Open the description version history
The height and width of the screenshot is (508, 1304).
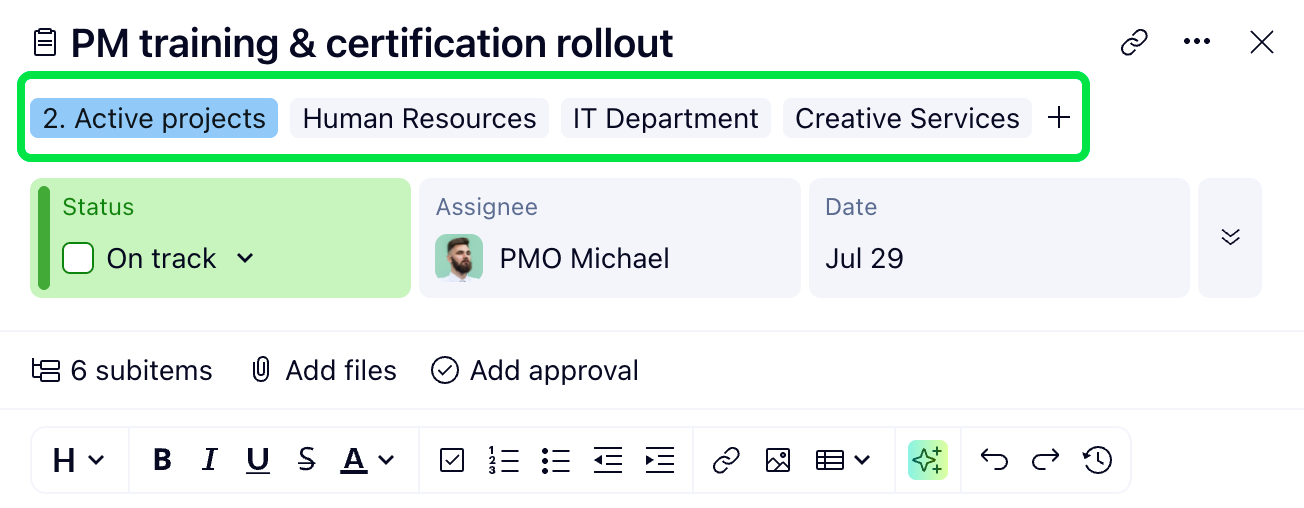1097,460
